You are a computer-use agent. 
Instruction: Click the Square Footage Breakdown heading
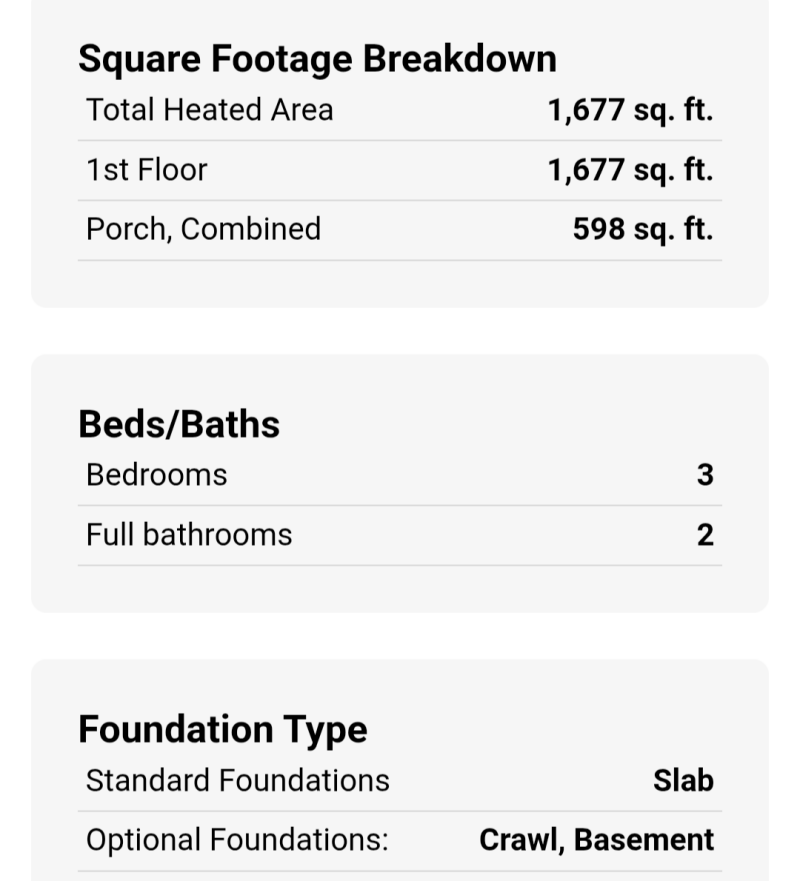pyautogui.click(x=317, y=59)
